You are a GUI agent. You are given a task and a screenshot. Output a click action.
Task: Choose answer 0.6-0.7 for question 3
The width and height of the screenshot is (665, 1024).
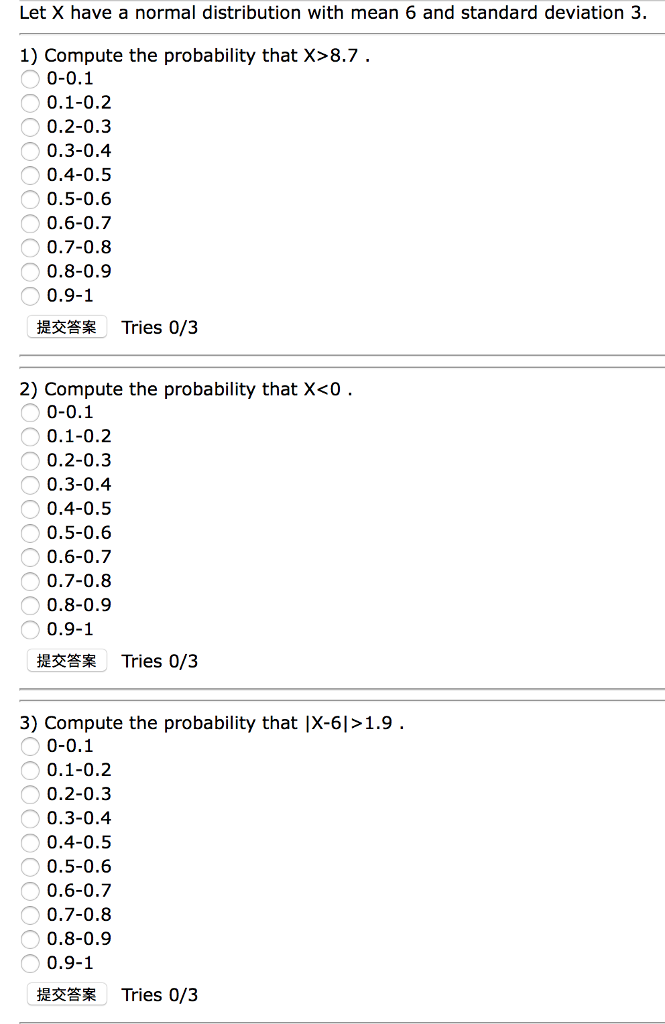click(x=30, y=890)
